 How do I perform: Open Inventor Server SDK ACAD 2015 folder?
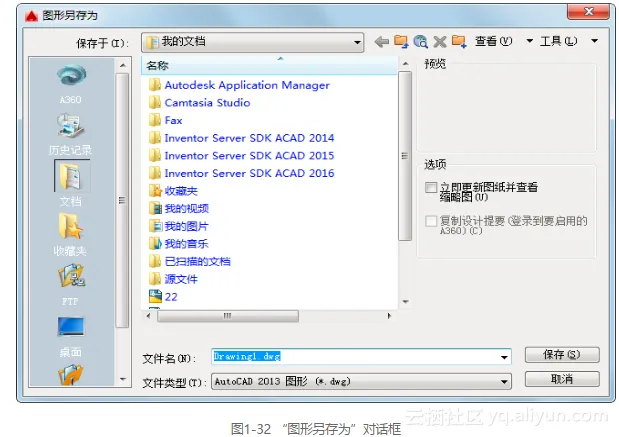click(x=242, y=156)
